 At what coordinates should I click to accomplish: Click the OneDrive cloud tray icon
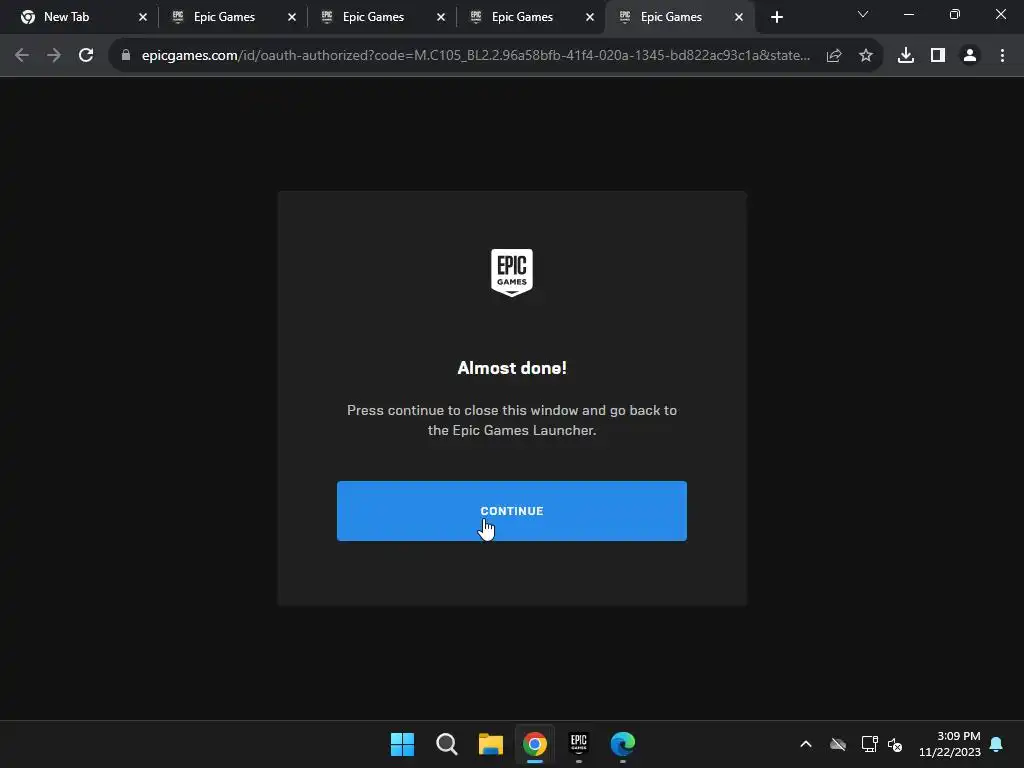point(838,744)
